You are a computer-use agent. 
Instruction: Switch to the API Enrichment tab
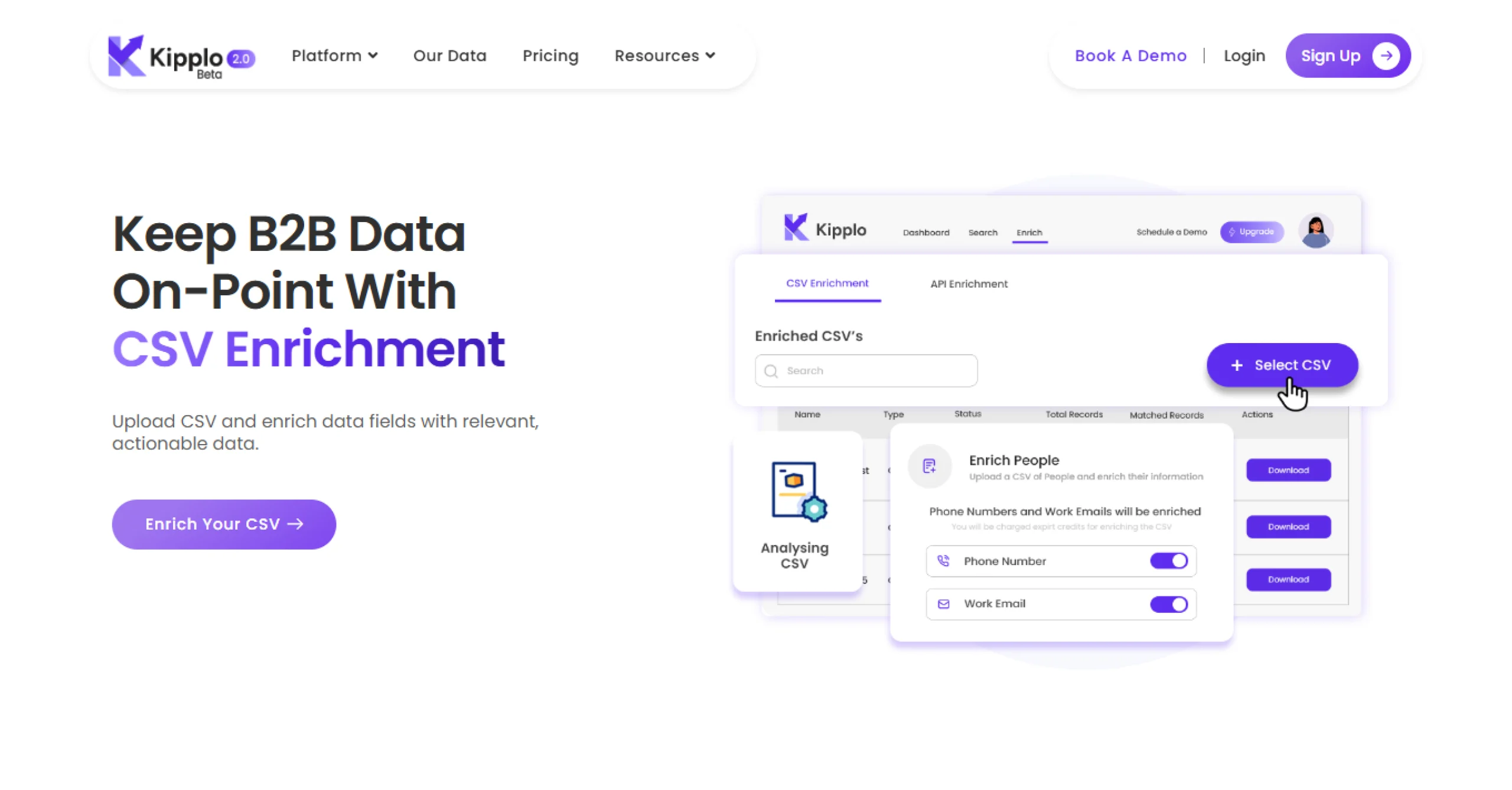point(969,283)
